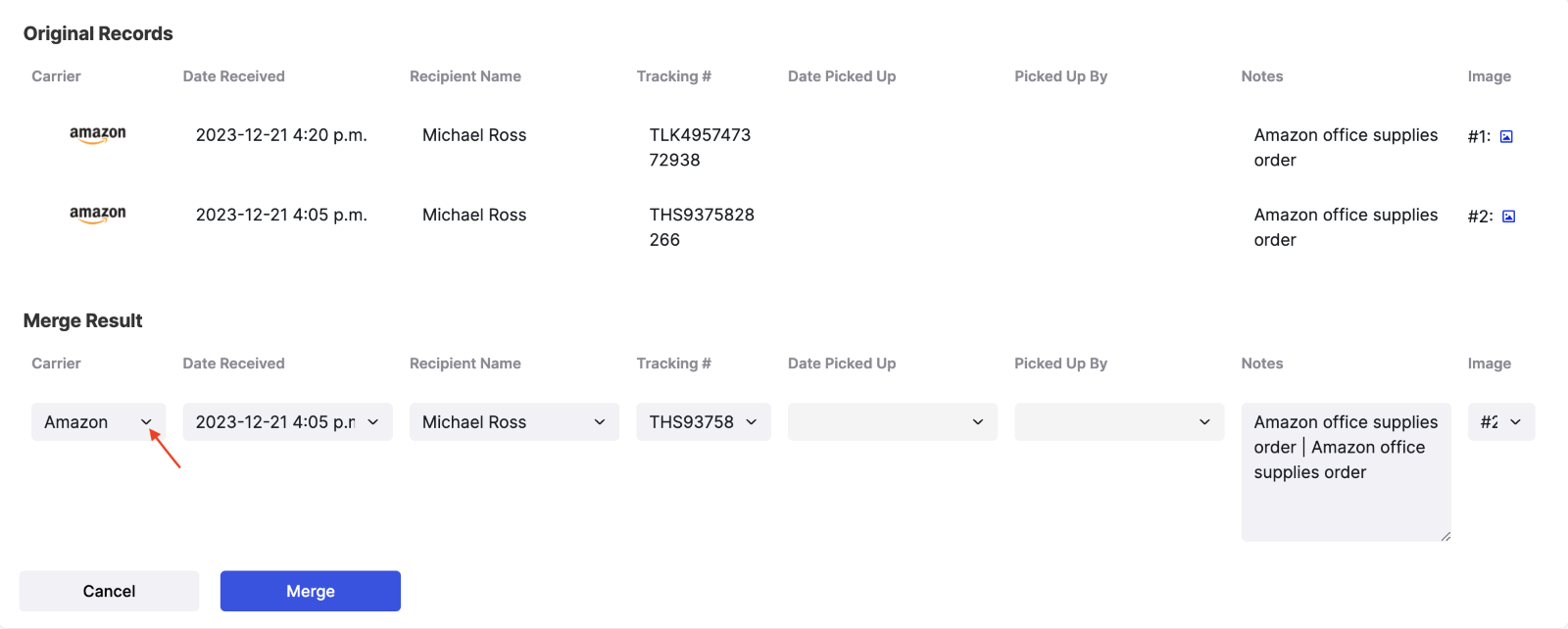Open image #2 icon in second record
This screenshot has height=629, width=1568.
click(x=1508, y=217)
